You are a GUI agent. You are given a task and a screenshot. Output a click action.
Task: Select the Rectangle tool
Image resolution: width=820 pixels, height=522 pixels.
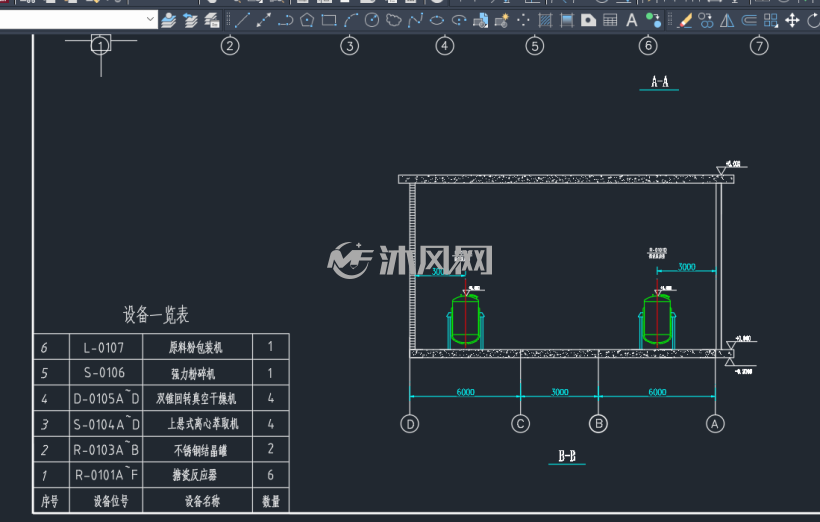(x=329, y=20)
